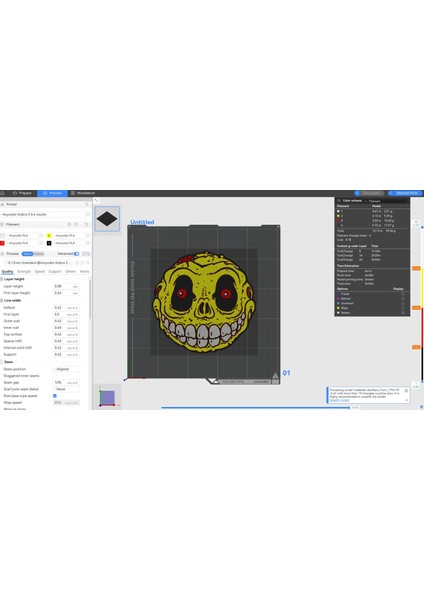Click the Simplify model link in notification

coord(339,400)
